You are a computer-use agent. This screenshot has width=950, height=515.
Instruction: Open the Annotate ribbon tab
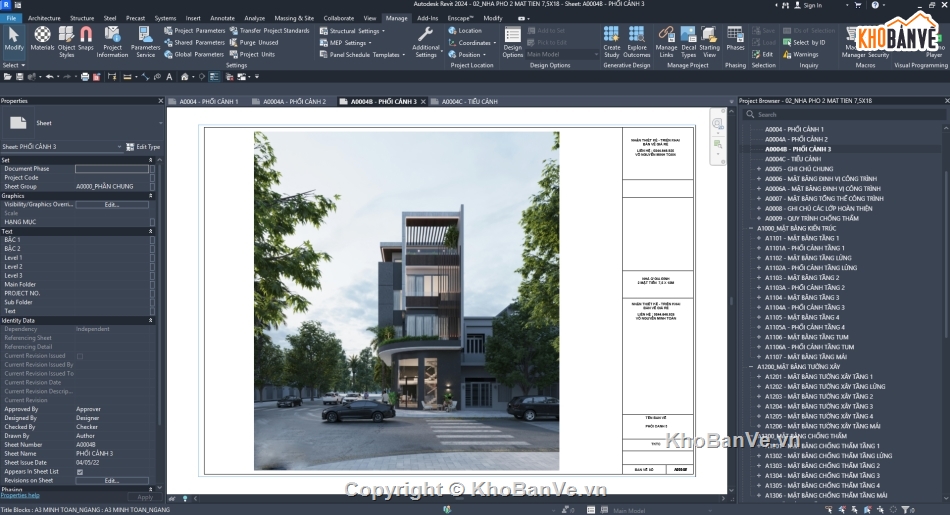pos(222,18)
